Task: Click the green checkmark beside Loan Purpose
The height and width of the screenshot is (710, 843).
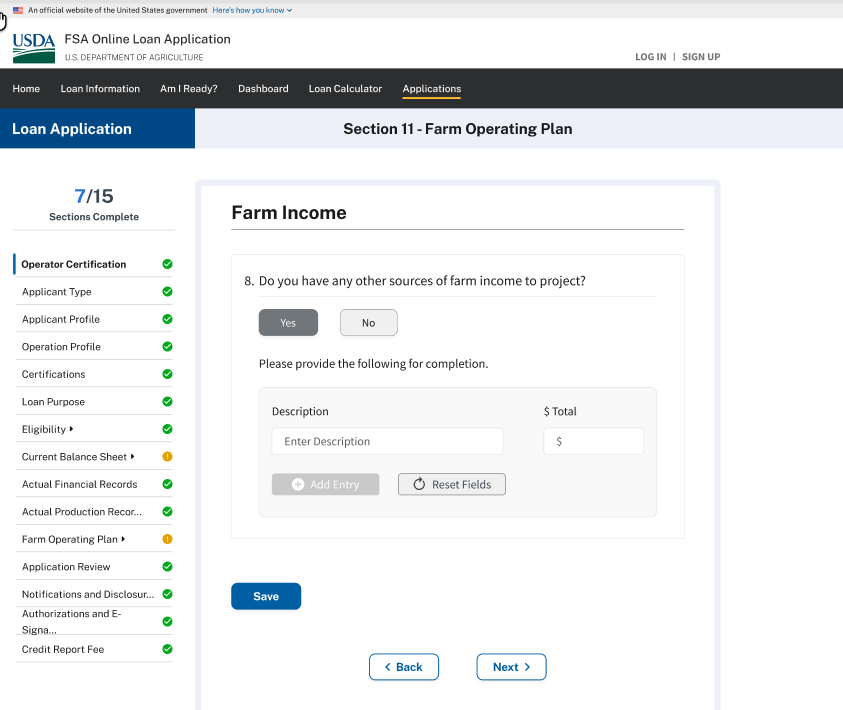Action: coord(167,402)
